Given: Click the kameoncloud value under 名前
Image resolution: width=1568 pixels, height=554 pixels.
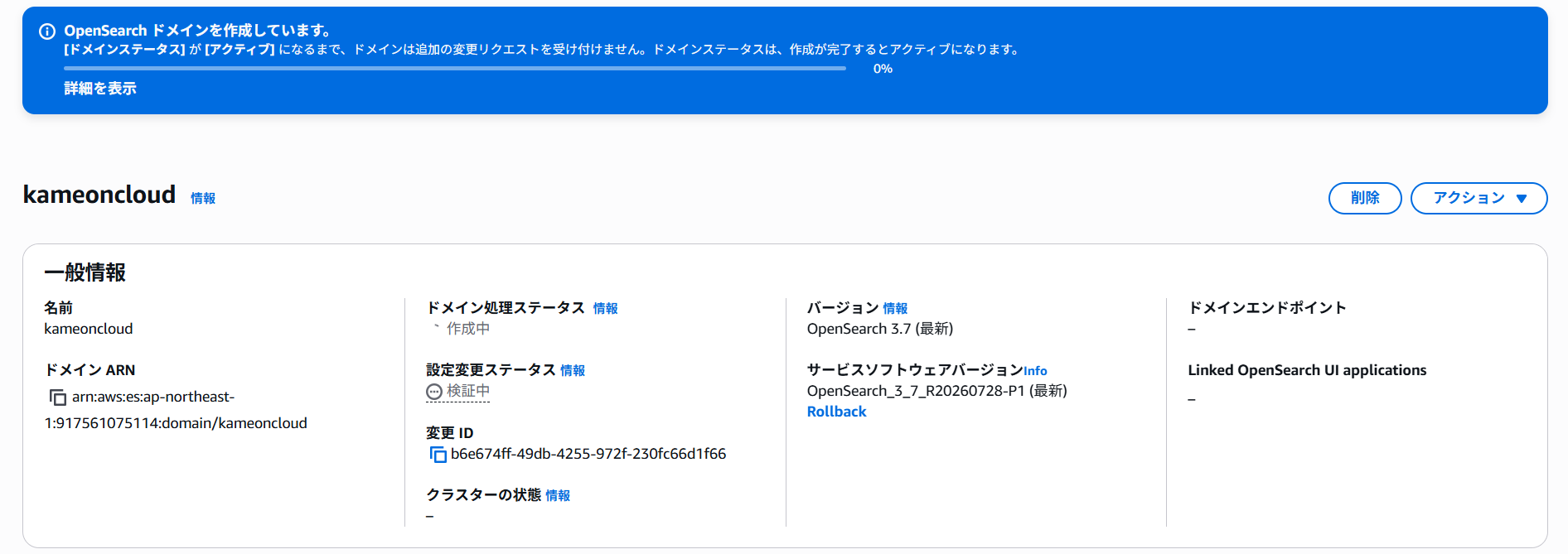Looking at the screenshot, I should pos(89,329).
